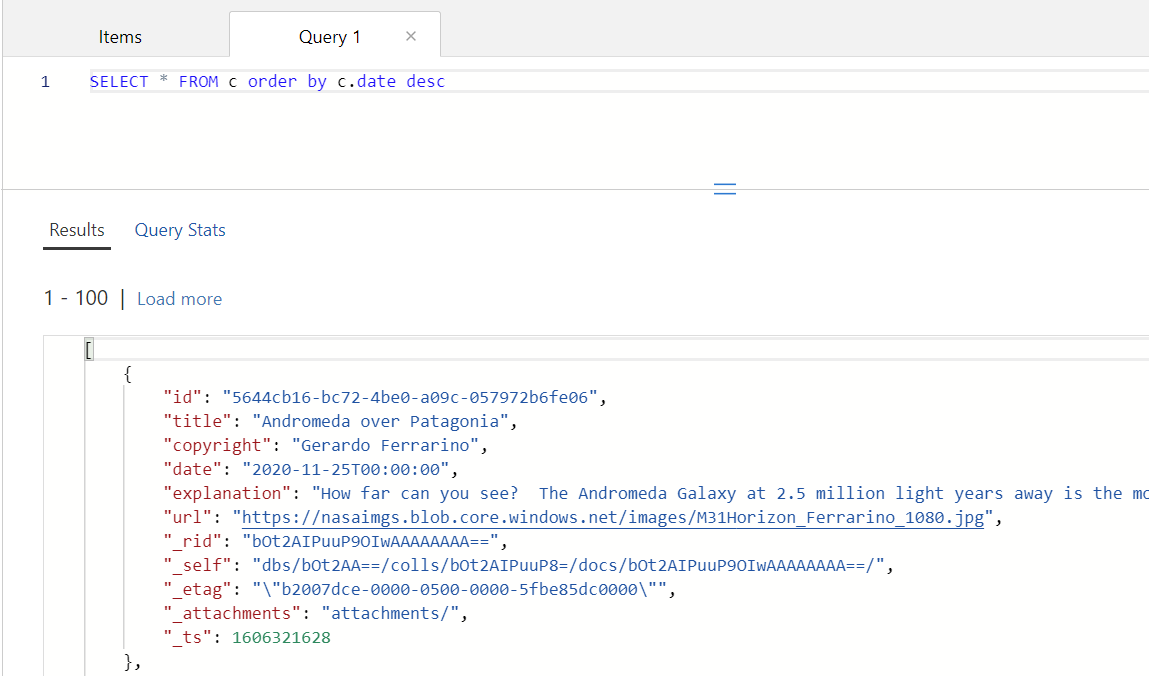Open the Results tab

click(77, 230)
